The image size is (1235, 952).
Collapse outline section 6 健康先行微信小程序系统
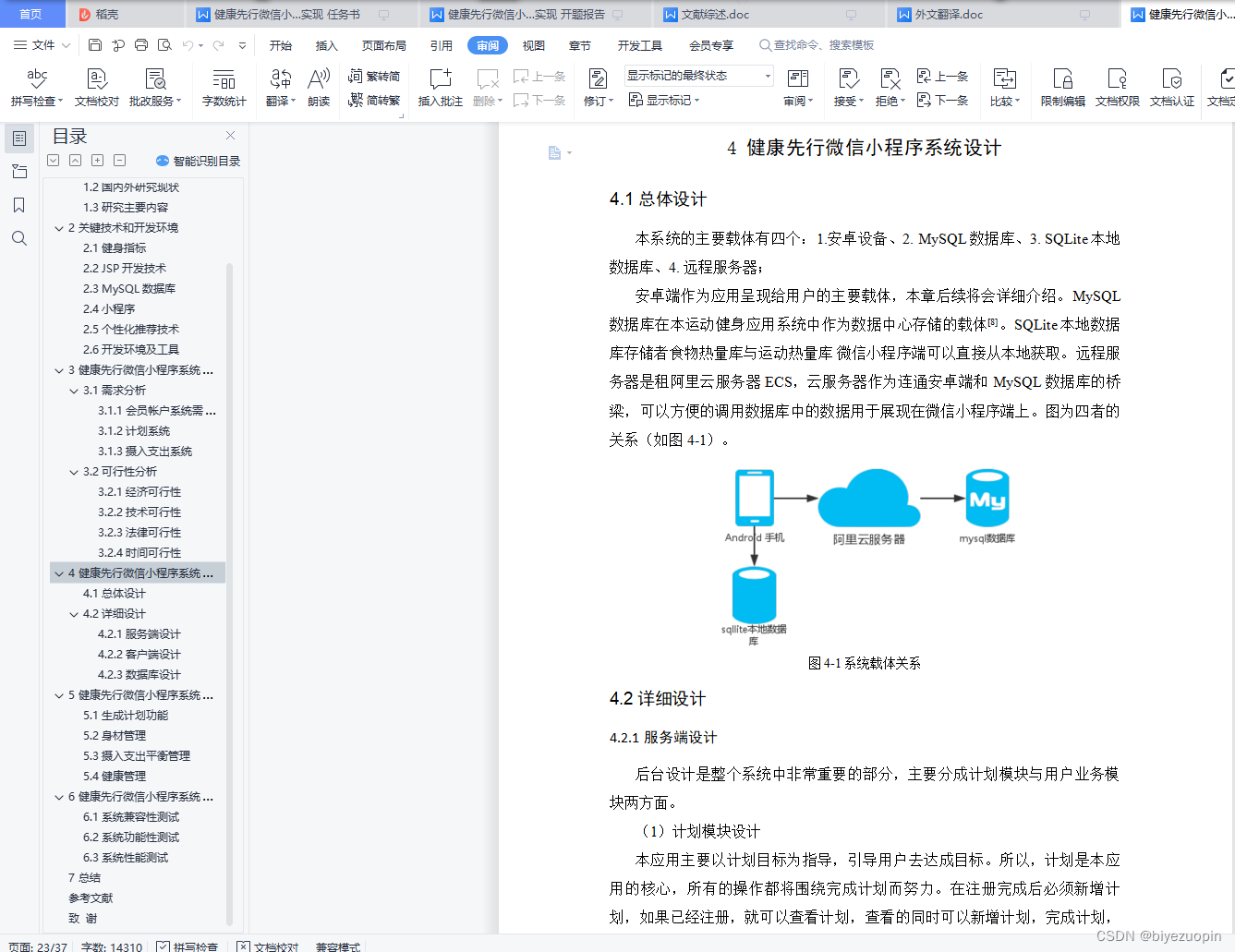[x=58, y=797]
